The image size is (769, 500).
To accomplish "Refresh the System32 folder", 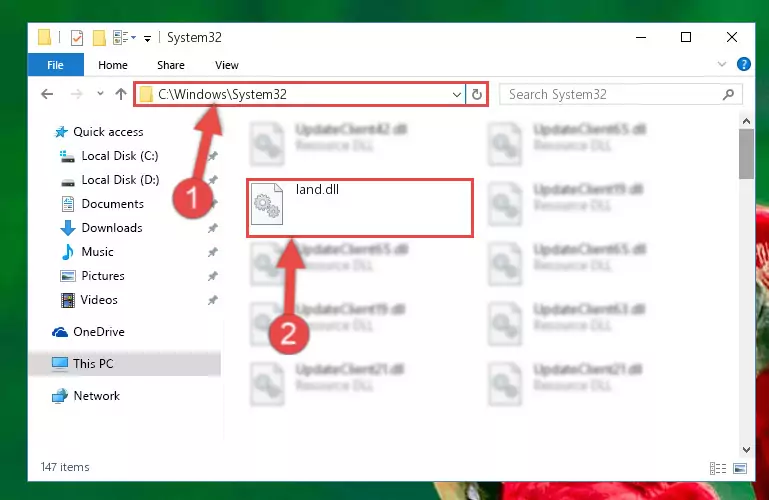I will [x=477, y=94].
